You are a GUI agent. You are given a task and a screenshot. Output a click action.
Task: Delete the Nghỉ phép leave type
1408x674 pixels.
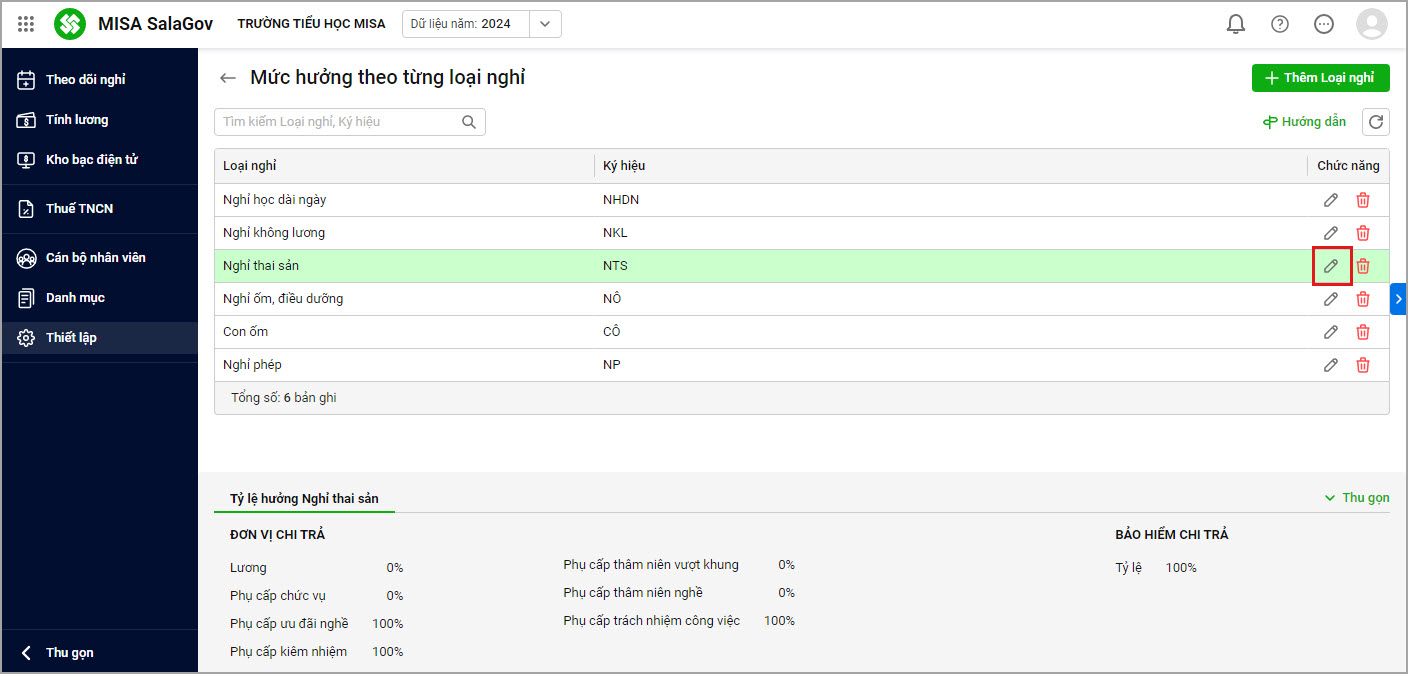point(1363,365)
